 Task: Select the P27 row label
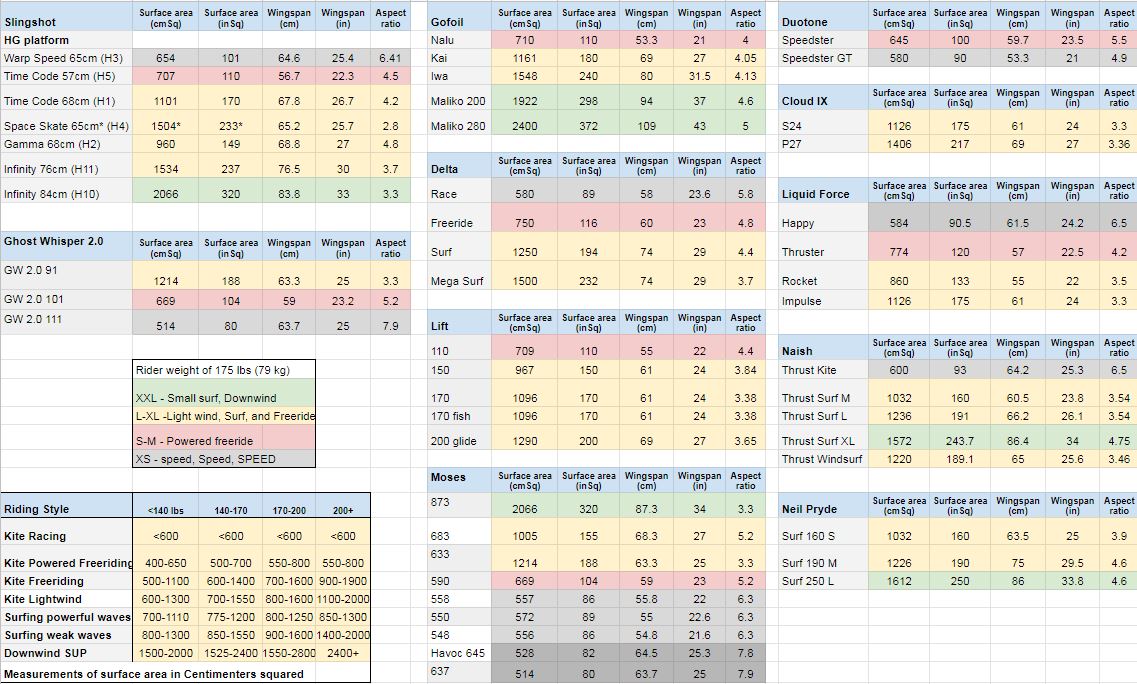[823, 144]
